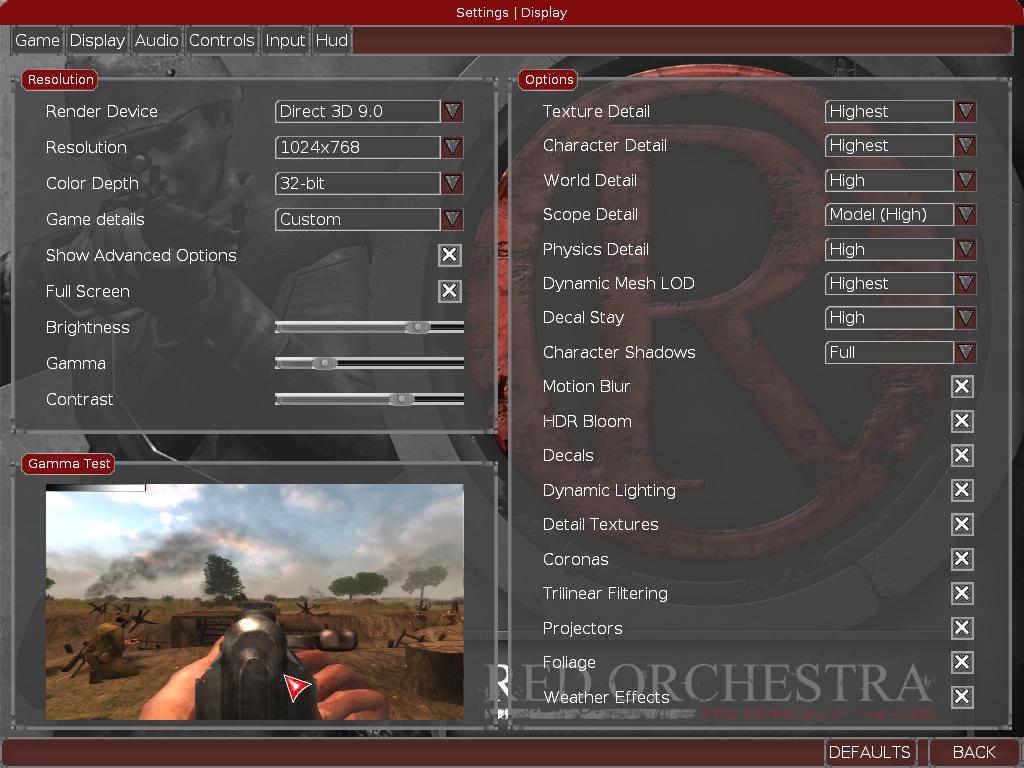
Task: Select the Controls tab
Action: click(221, 40)
